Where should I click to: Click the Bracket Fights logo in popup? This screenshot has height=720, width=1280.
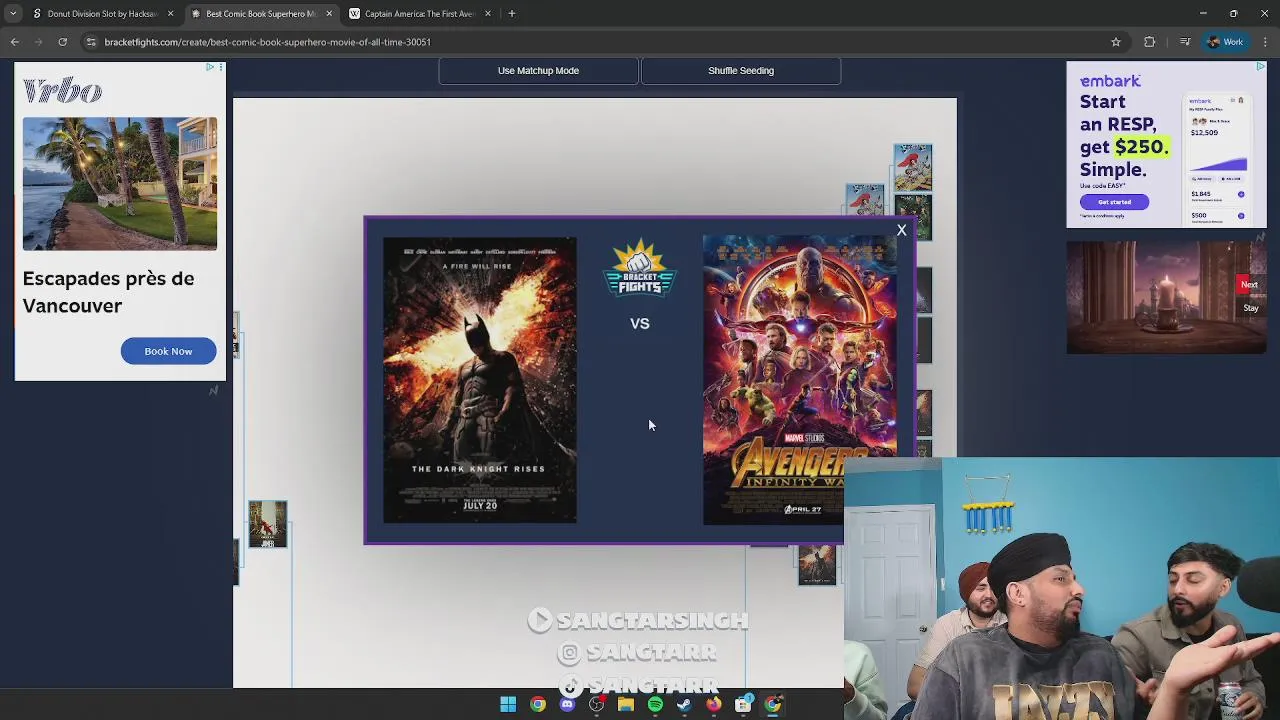click(640, 268)
